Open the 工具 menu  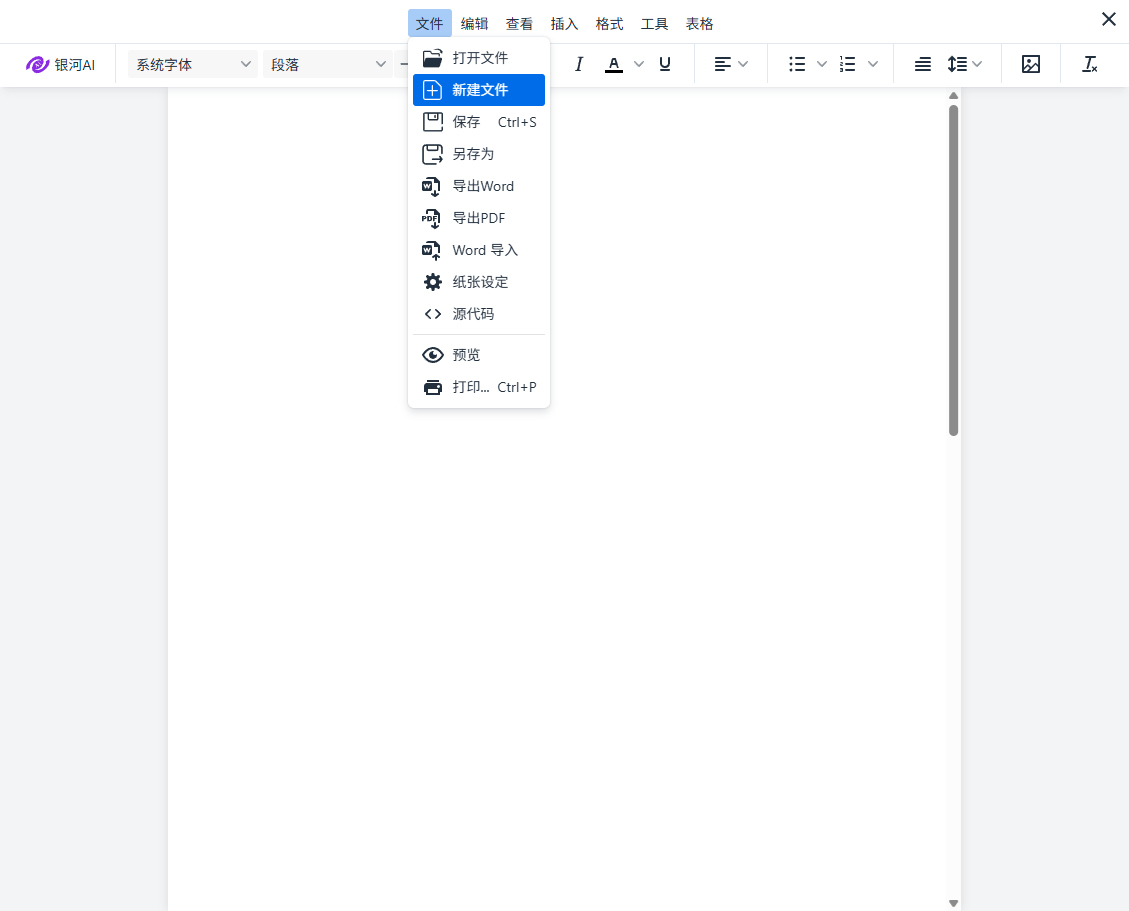[x=655, y=24]
